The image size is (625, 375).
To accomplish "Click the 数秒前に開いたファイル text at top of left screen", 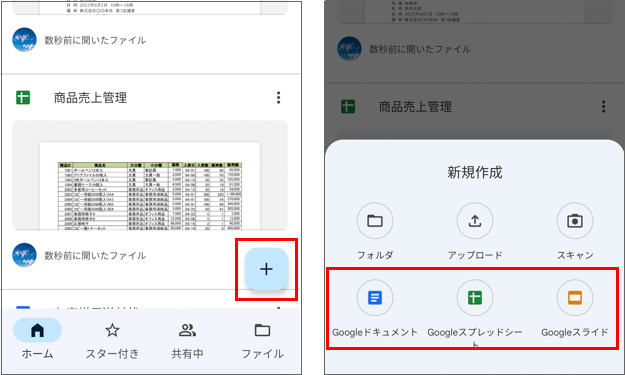I will click(x=95, y=40).
